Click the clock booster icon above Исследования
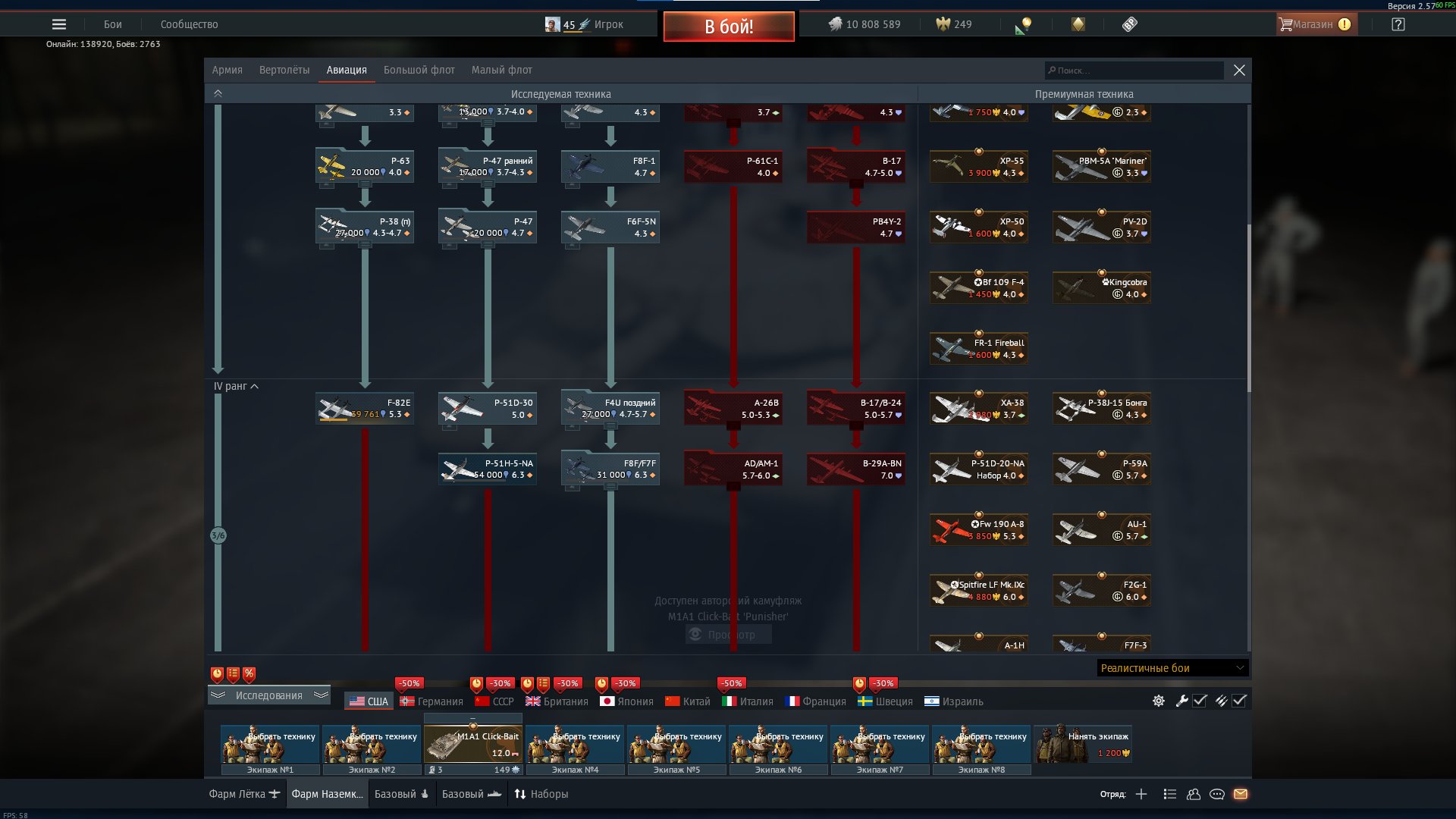The image size is (1456, 819). (x=217, y=674)
